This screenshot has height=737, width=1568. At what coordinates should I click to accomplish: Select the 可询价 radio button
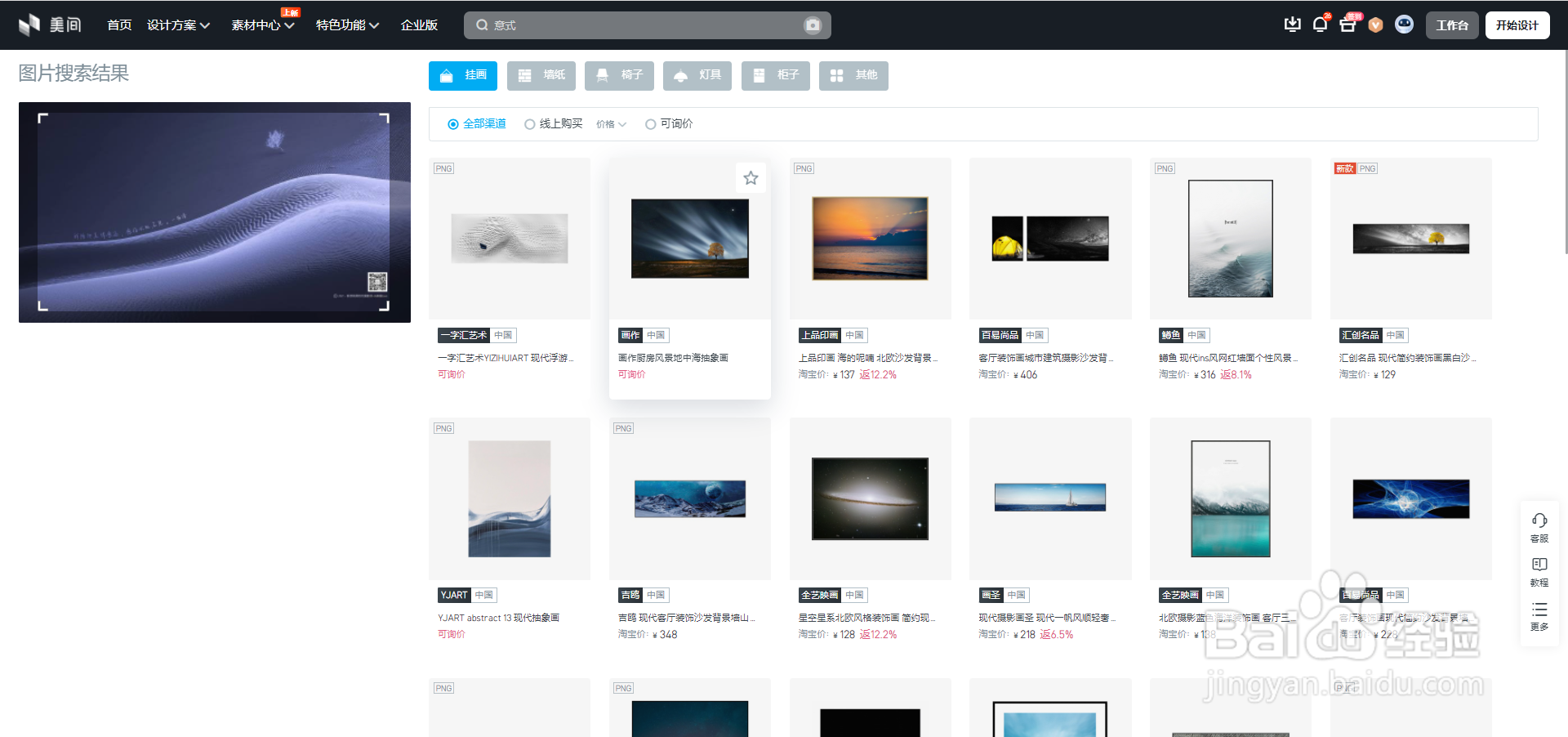(651, 124)
